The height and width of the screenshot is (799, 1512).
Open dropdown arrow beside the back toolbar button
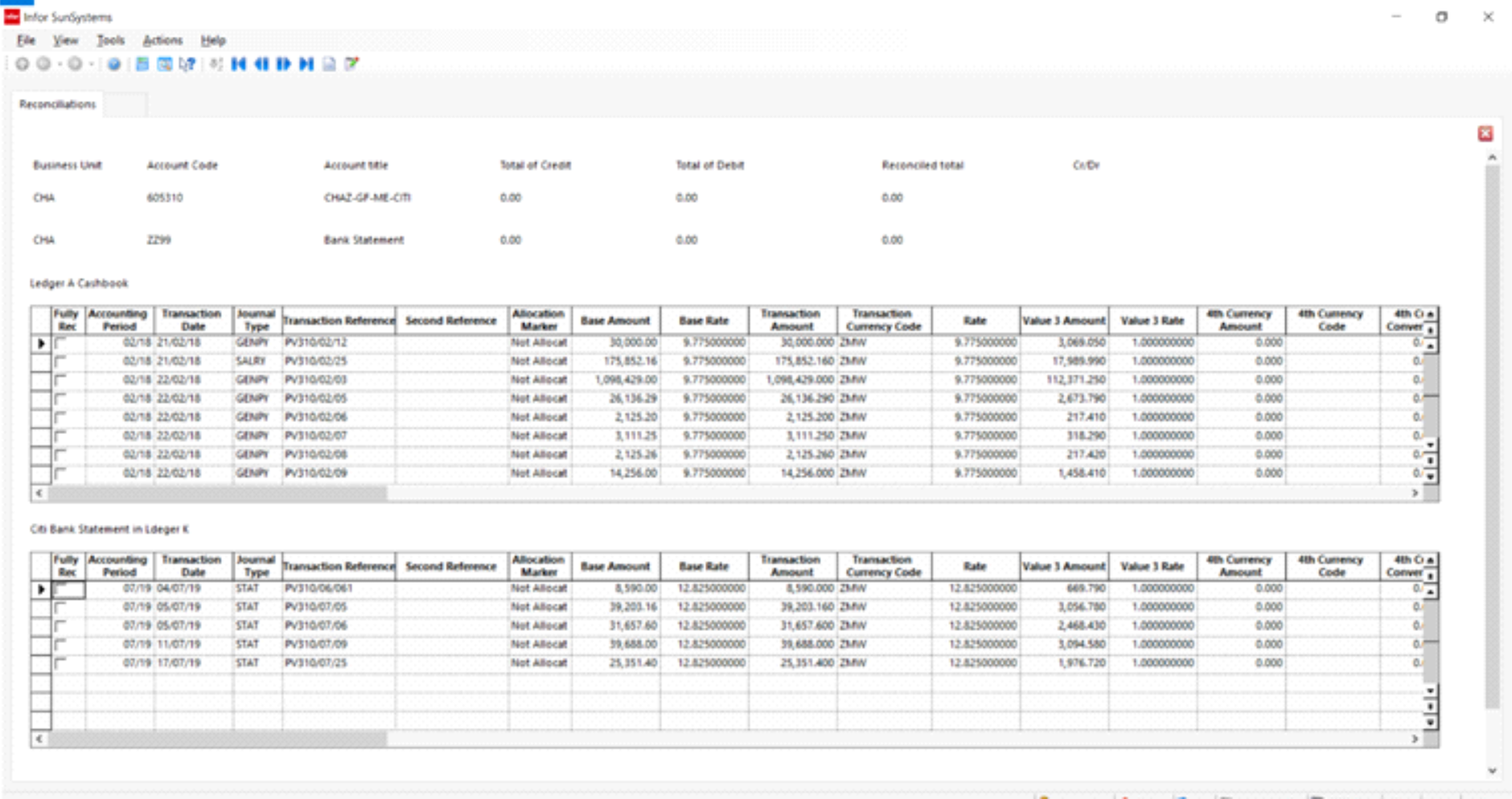pyautogui.click(x=60, y=64)
